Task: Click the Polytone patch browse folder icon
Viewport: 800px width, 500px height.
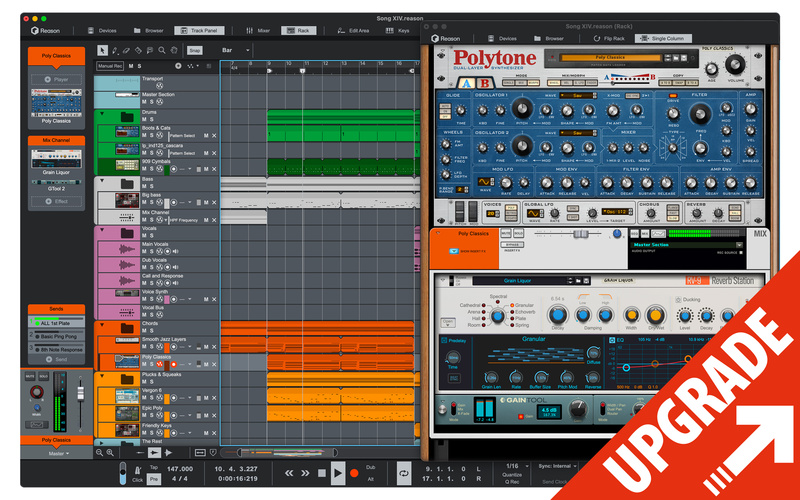Action: (676, 58)
